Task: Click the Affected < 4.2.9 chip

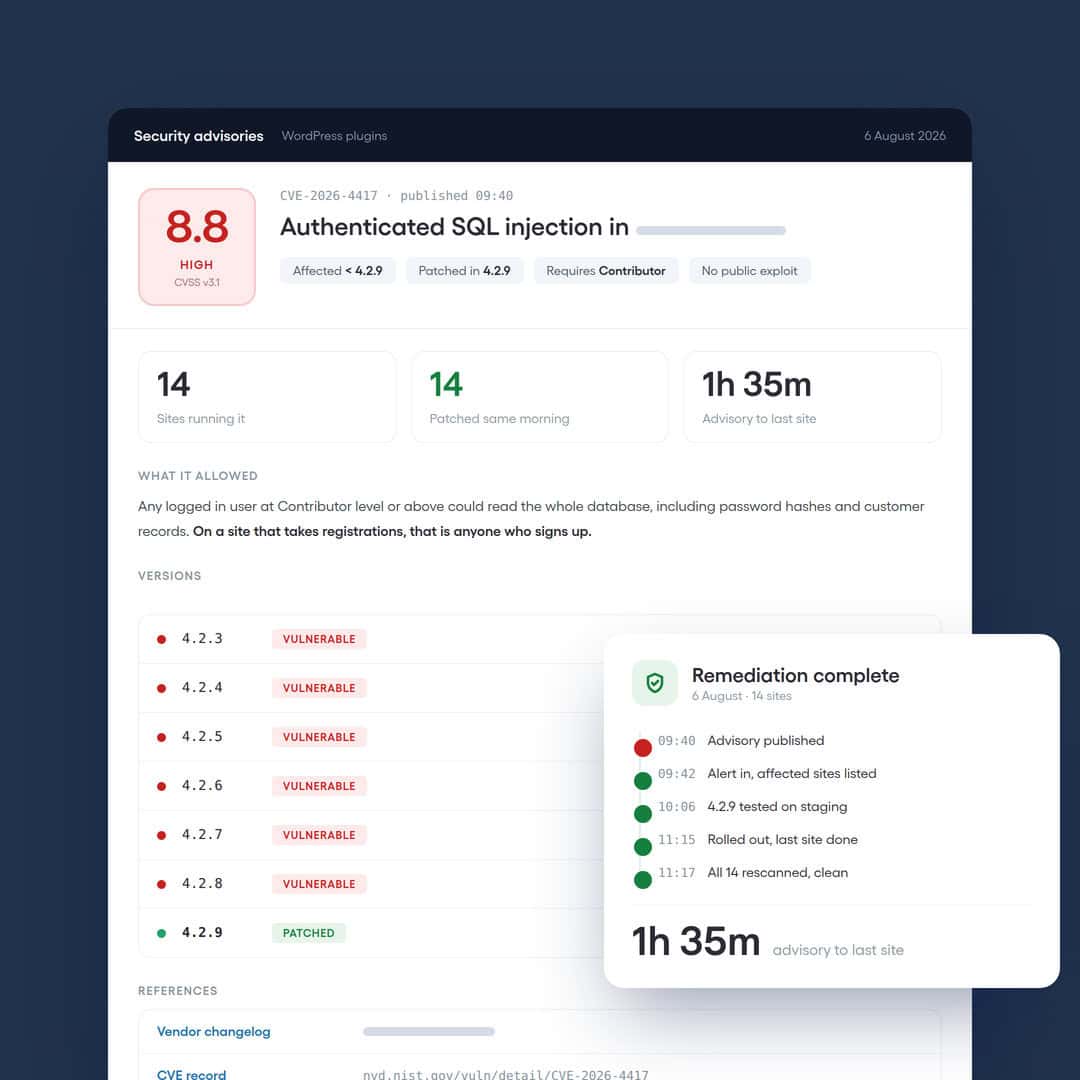Action: [338, 271]
